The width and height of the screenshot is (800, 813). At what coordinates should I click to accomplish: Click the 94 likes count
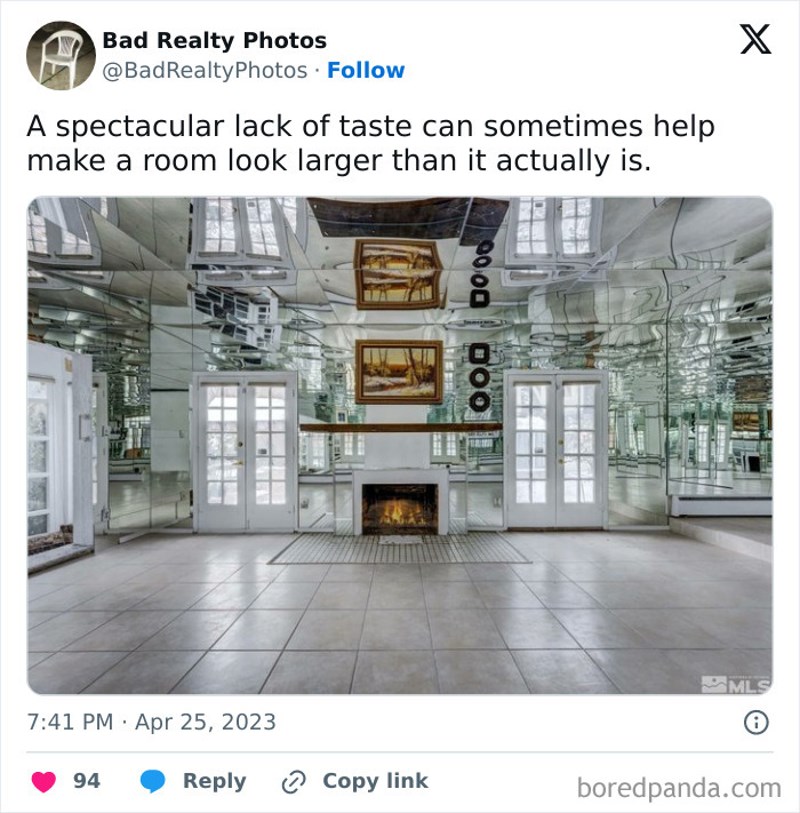86,781
